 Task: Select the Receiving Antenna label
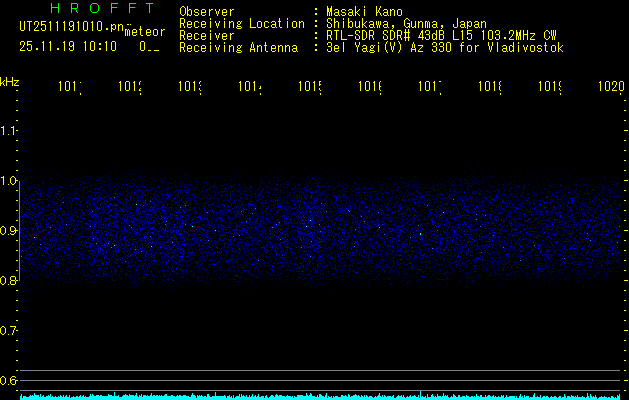tap(238, 47)
